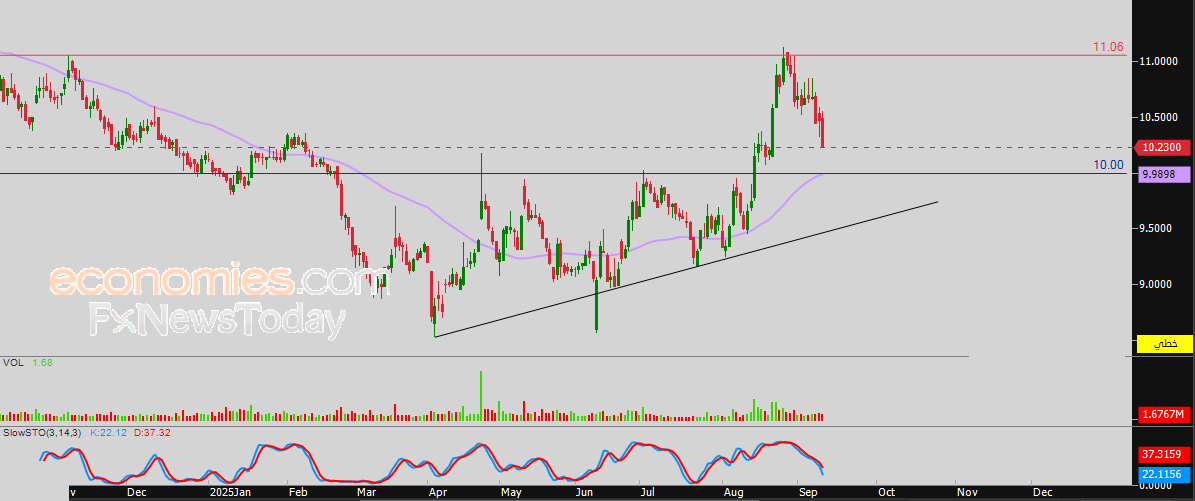Click the 10.00 support level label

(1110, 165)
